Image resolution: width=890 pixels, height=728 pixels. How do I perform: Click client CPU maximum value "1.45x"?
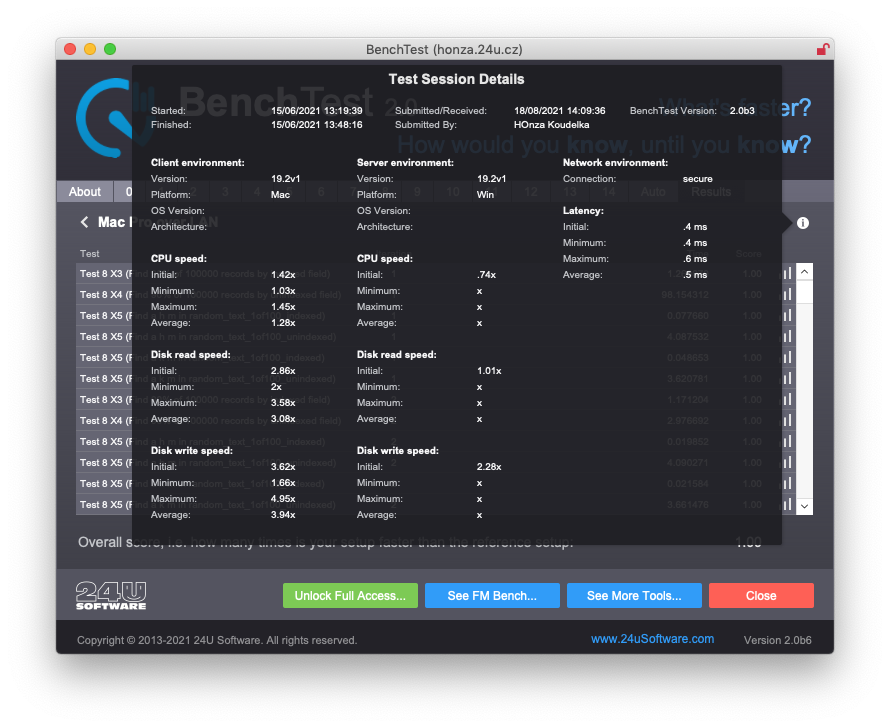pyautogui.click(x=283, y=306)
